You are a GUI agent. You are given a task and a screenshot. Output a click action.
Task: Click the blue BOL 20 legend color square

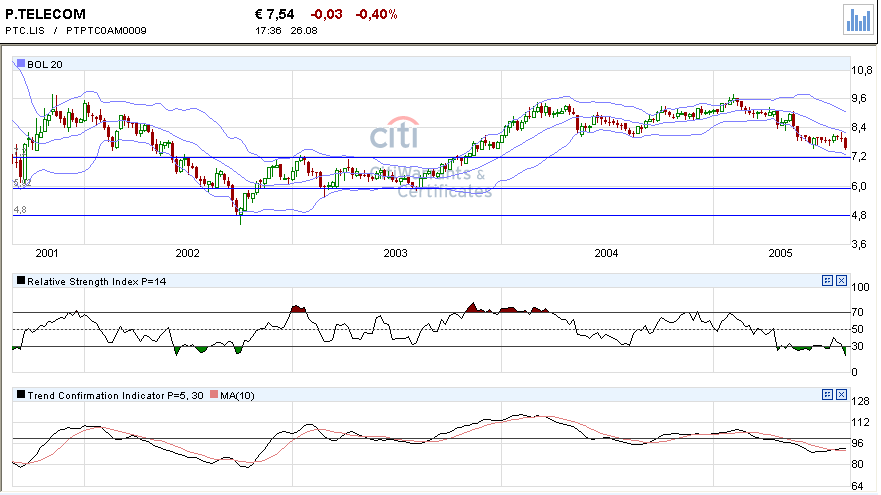click(21, 63)
